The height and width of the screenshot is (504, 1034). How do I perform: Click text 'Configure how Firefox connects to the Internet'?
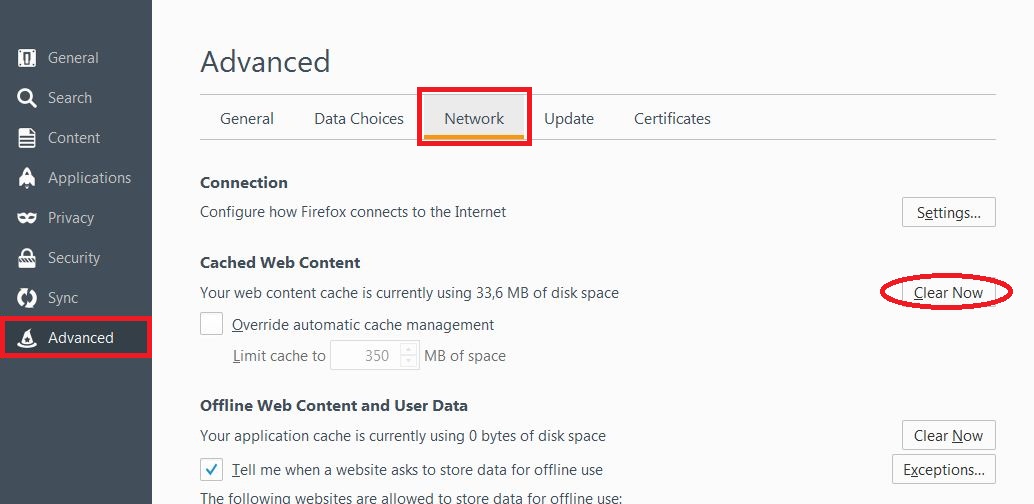(353, 212)
